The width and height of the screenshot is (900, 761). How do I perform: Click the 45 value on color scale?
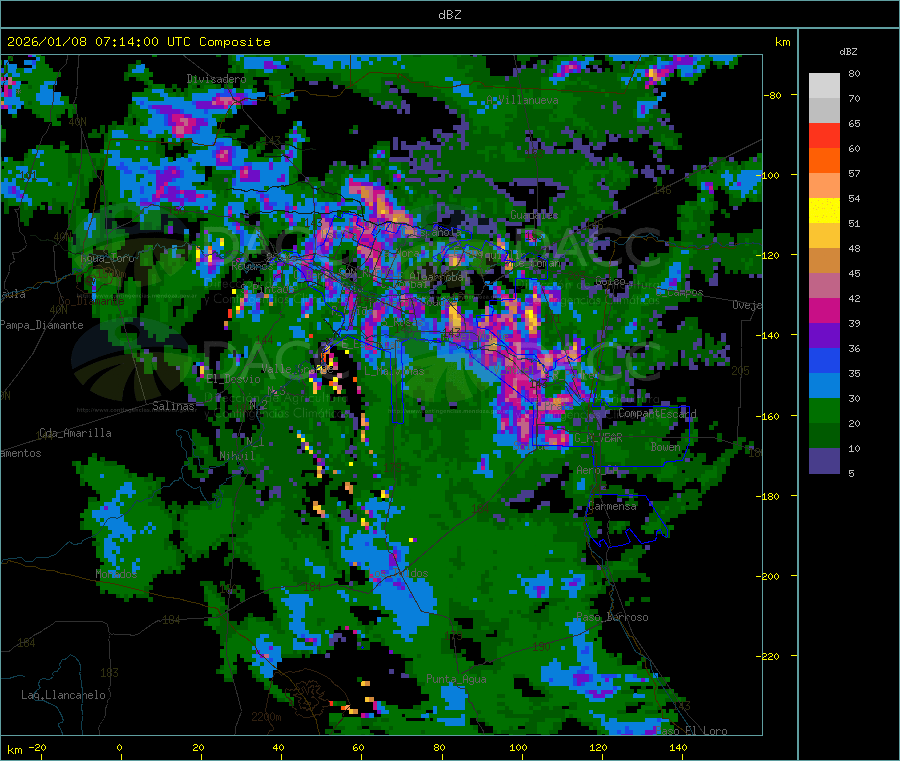pyautogui.click(x=854, y=274)
